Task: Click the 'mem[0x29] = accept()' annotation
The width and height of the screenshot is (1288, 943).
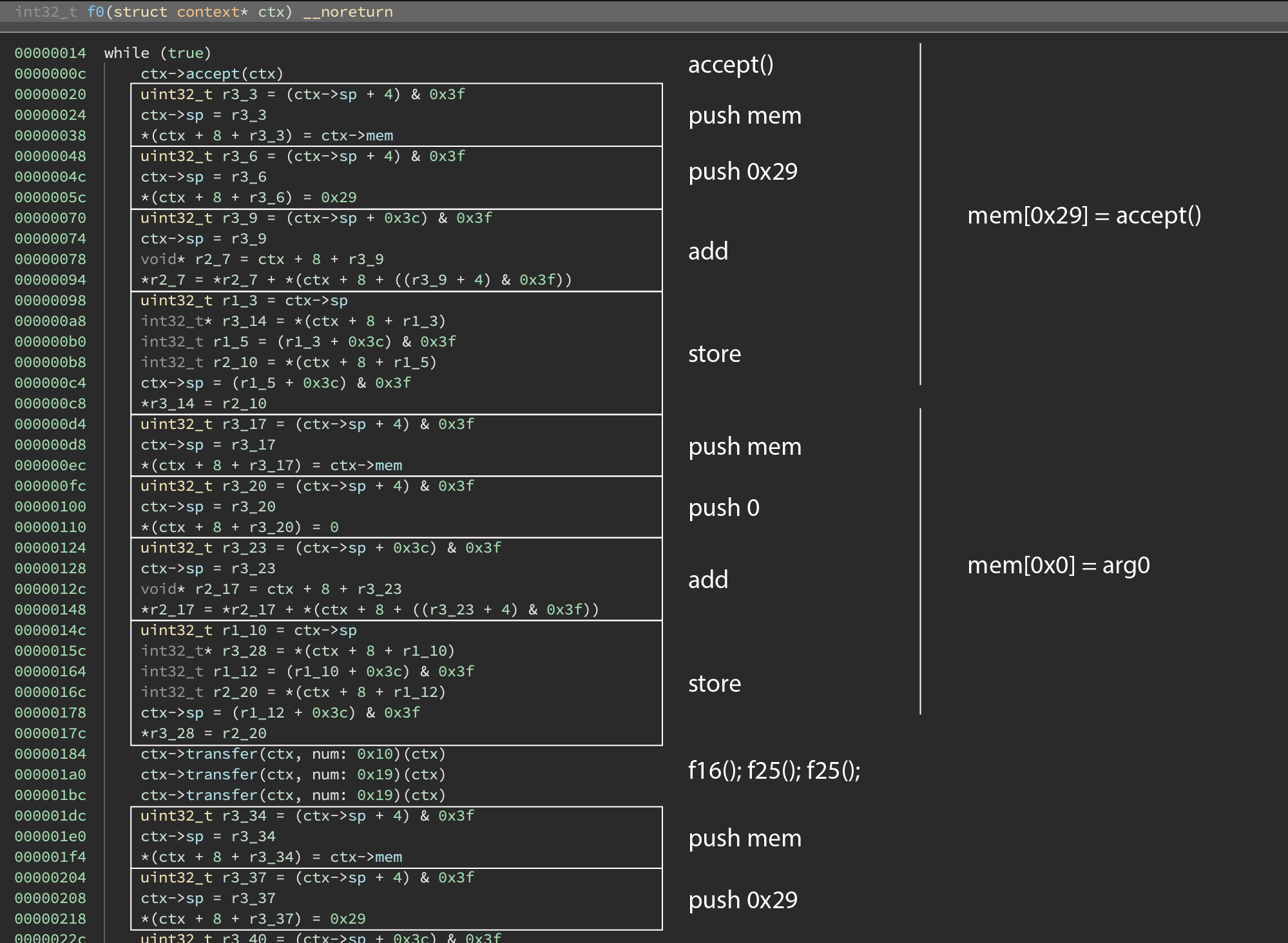Action: click(x=1084, y=215)
